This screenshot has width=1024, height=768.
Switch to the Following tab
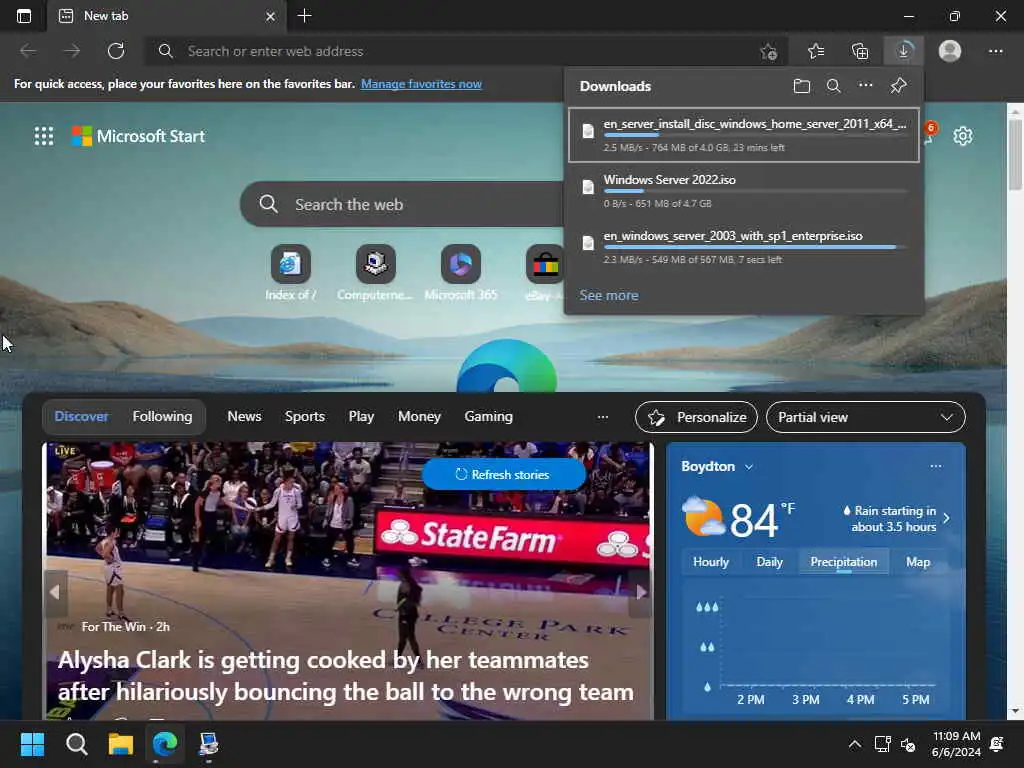(x=162, y=417)
